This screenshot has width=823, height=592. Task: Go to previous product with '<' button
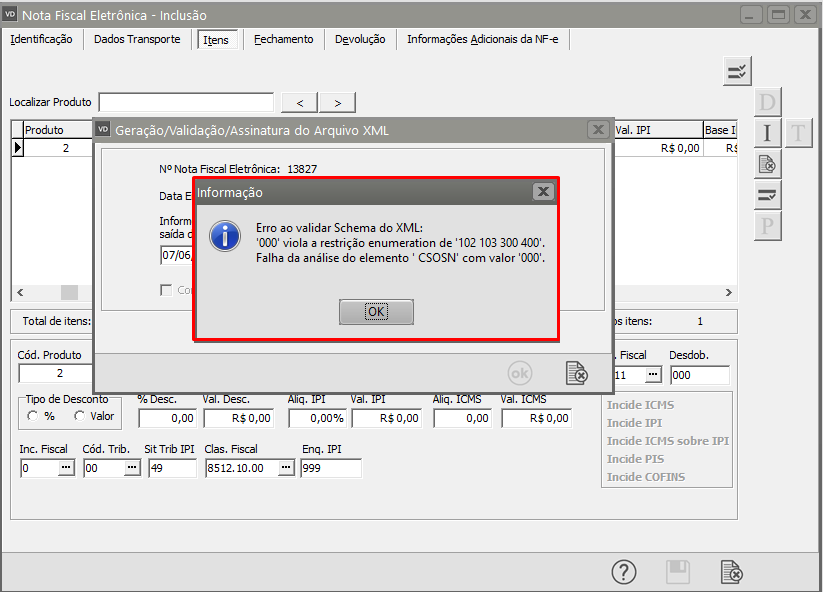[300, 102]
